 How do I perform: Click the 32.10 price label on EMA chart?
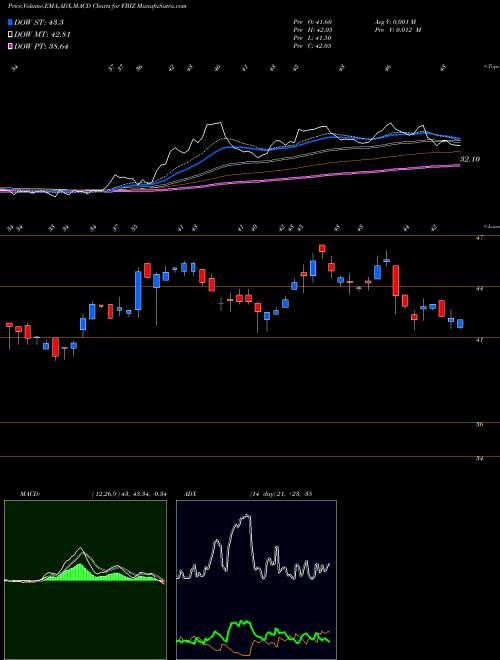tap(470, 159)
